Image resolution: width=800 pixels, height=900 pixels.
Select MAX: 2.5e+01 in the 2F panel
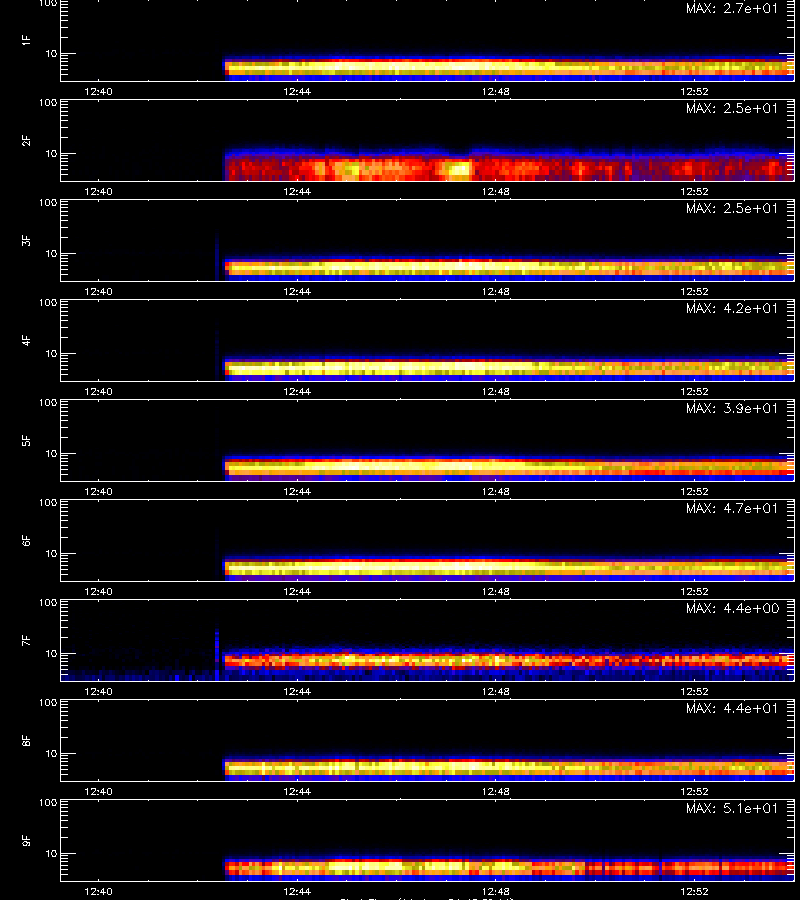[x=732, y=108]
